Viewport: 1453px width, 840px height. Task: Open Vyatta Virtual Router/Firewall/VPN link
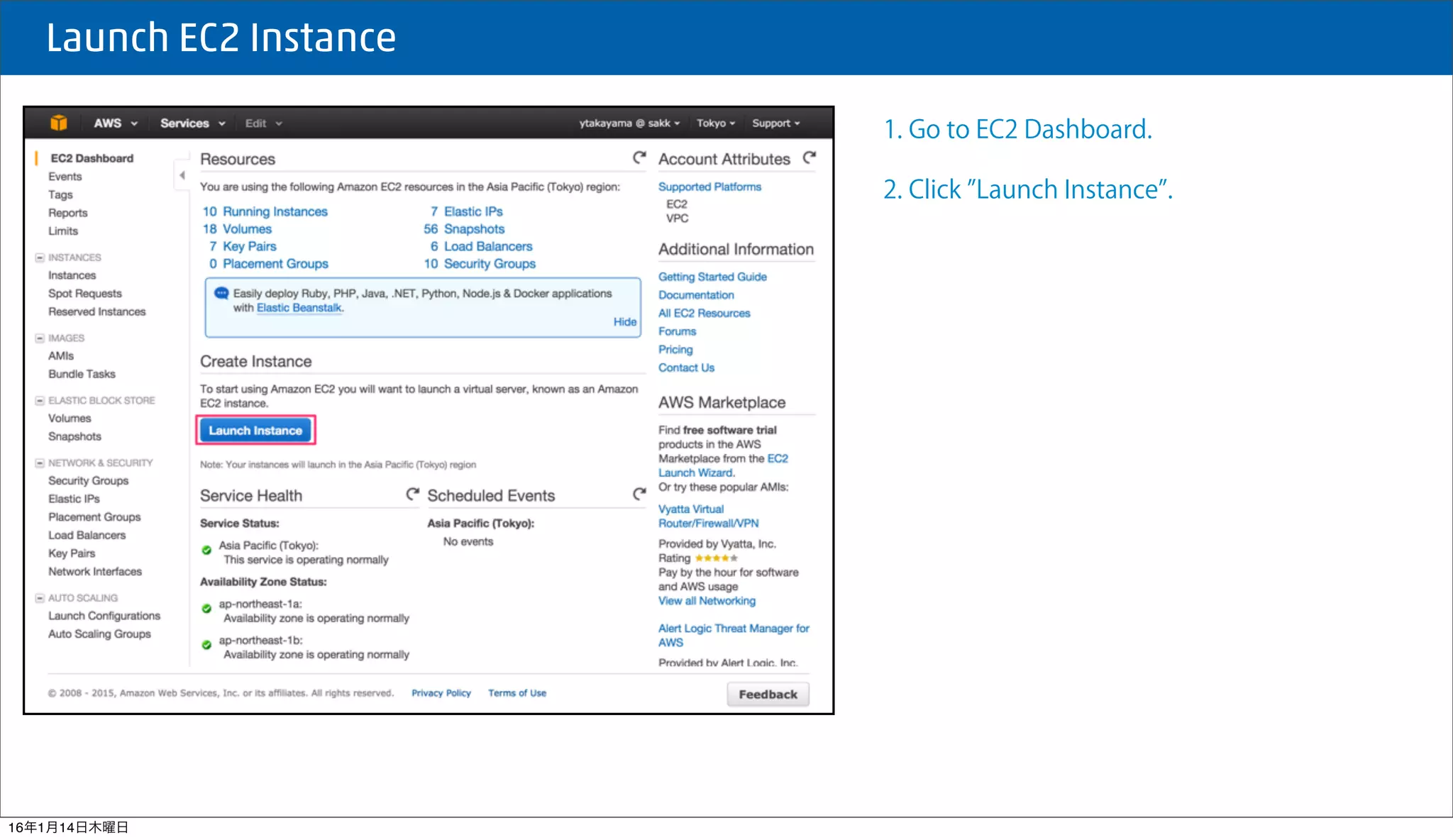tap(708, 516)
